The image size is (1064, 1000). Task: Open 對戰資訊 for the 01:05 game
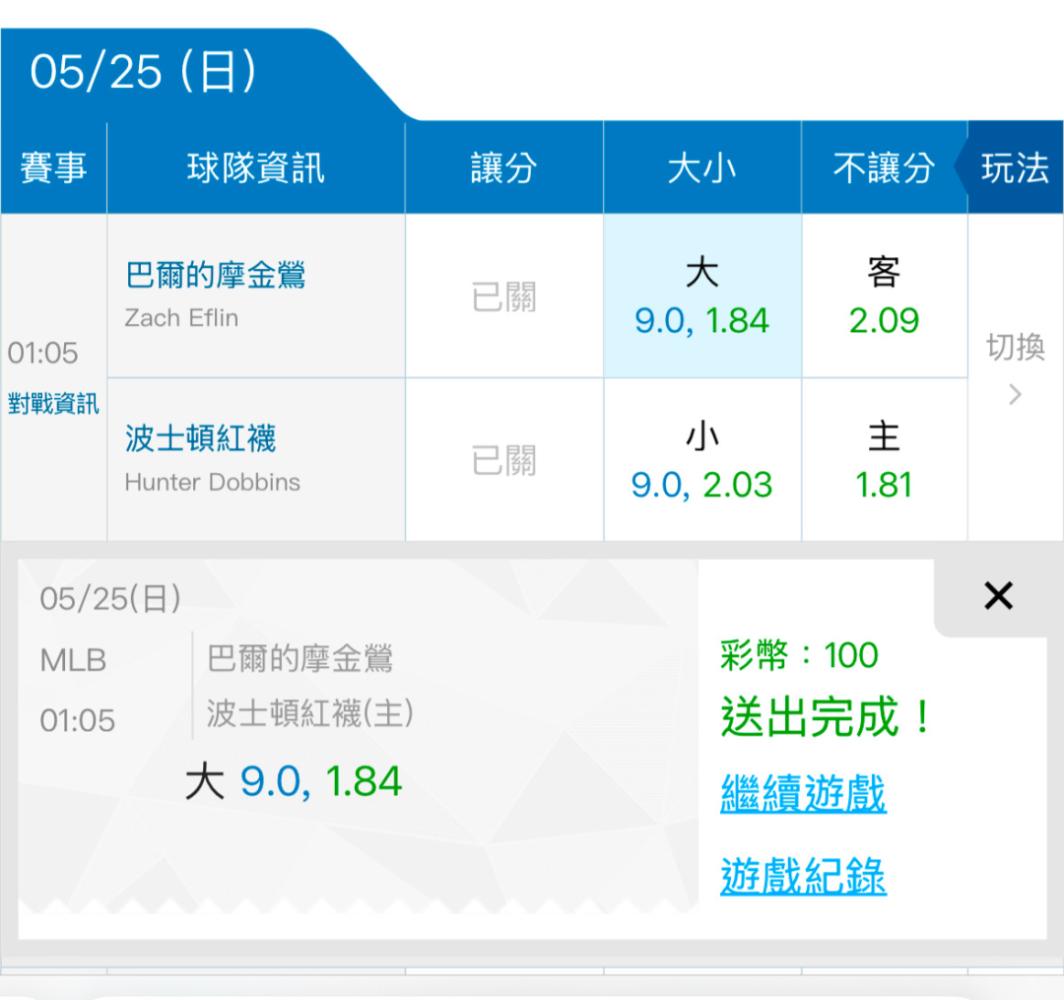[52, 405]
